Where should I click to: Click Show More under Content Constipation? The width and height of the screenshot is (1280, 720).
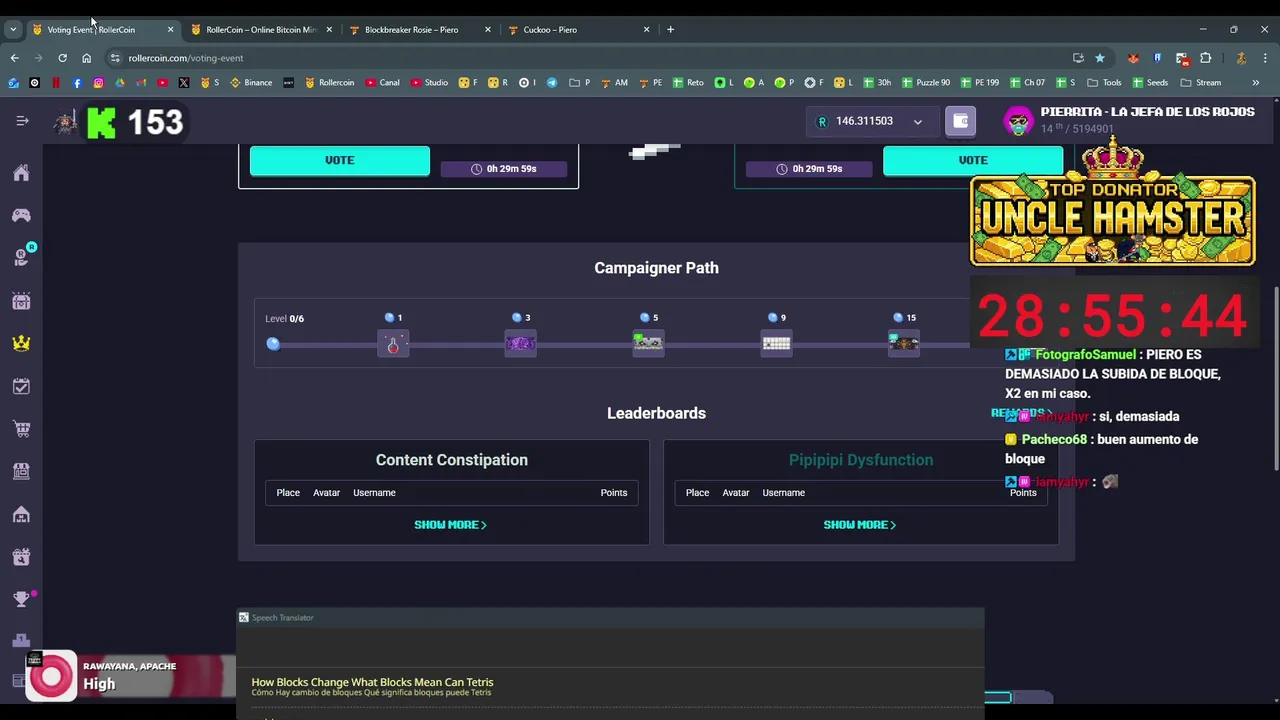450,524
